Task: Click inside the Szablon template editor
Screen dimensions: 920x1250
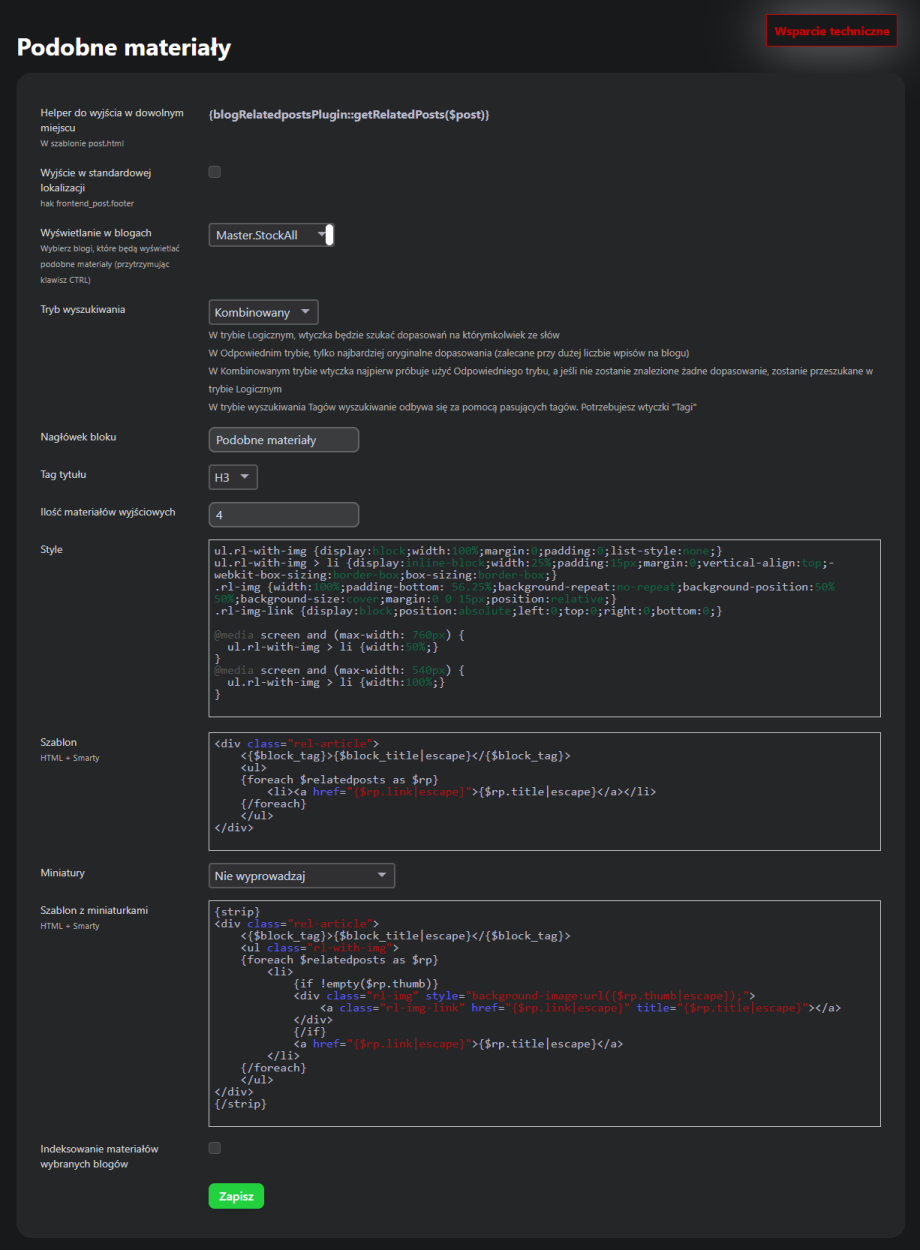Action: coord(544,790)
